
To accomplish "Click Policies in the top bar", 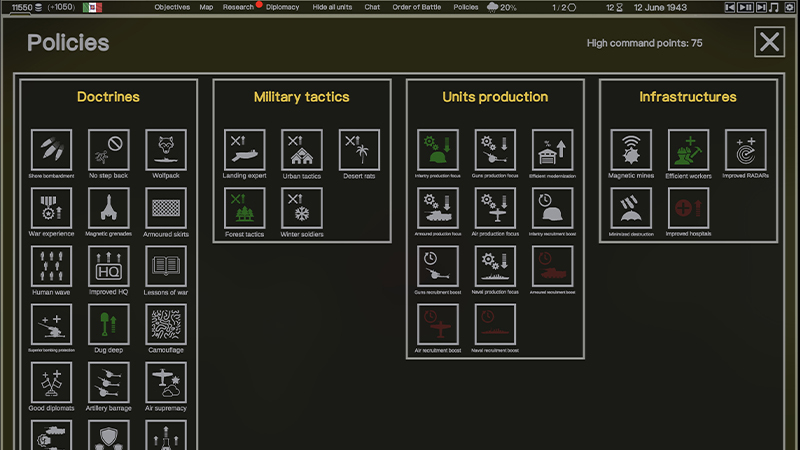I will tap(466, 7).
